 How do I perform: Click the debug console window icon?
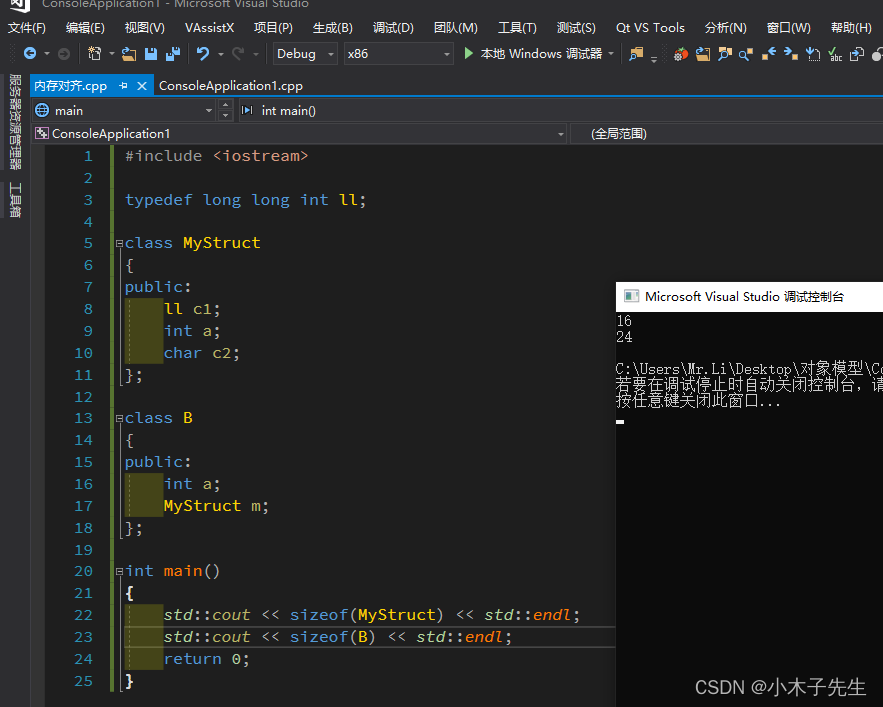tap(631, 296)
